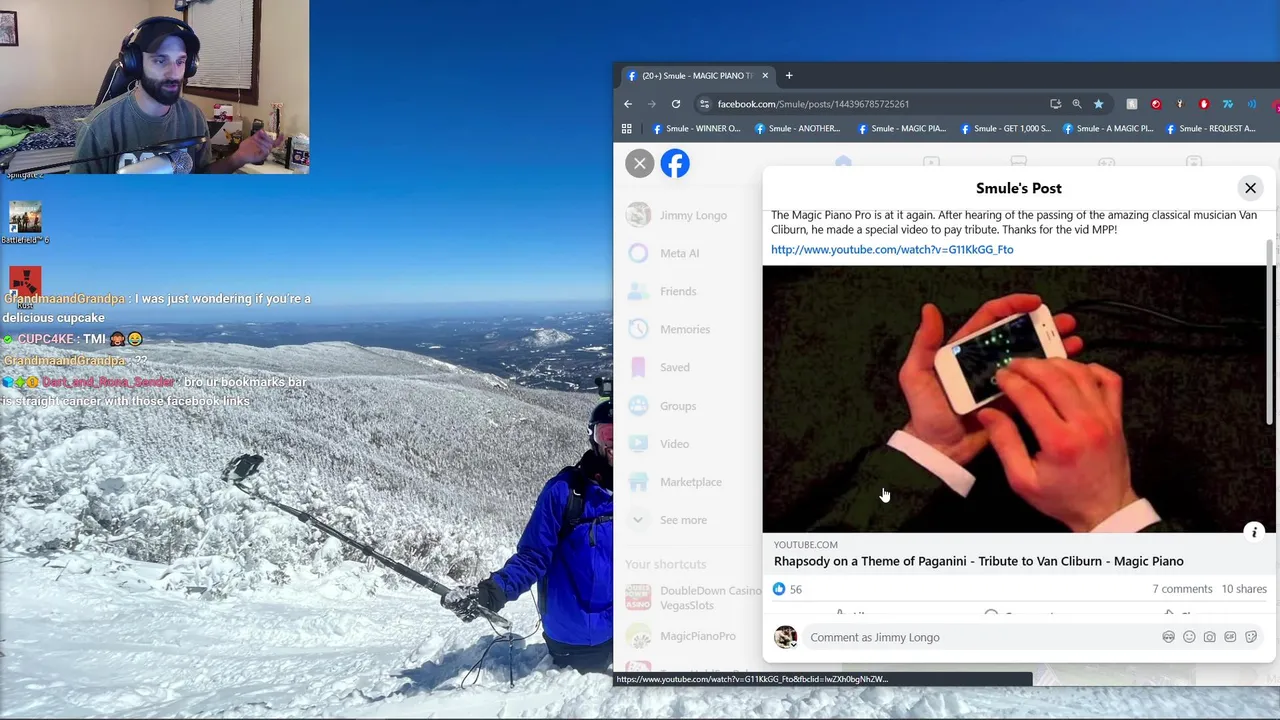
Task: Open the youtube.com/watch?v=G11KkGG_Fto link
Action: 892,249
